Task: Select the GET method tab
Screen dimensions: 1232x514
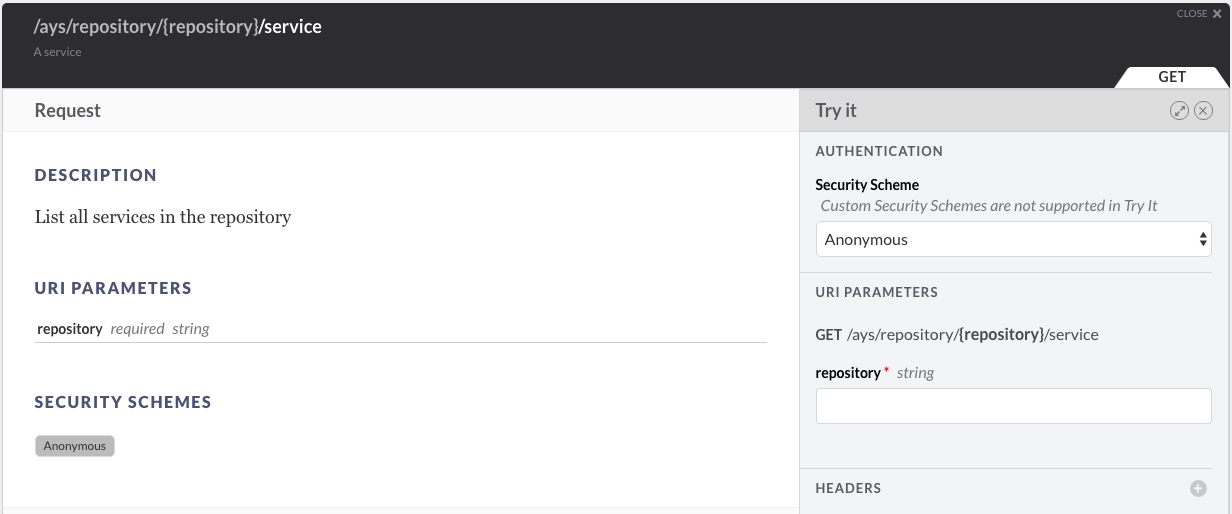Action: point(1172,77)
